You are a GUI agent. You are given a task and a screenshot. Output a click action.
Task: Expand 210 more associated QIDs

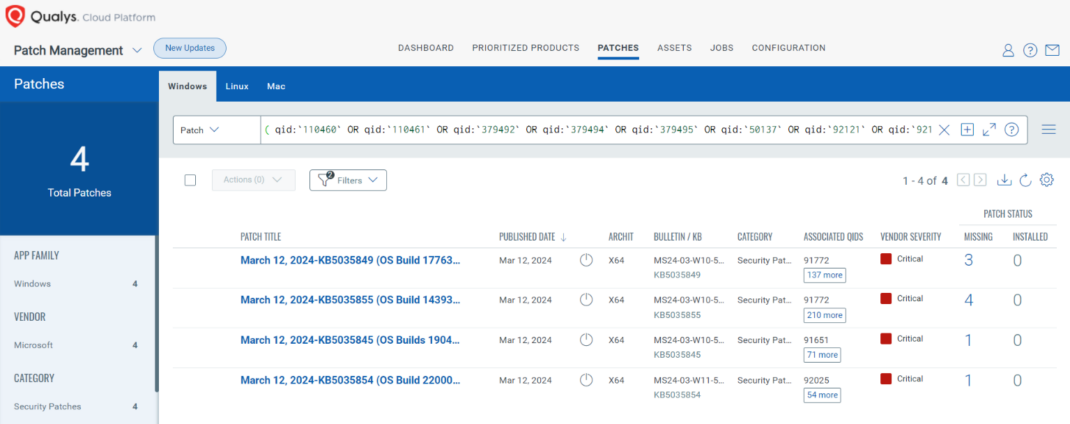(824, 315)
